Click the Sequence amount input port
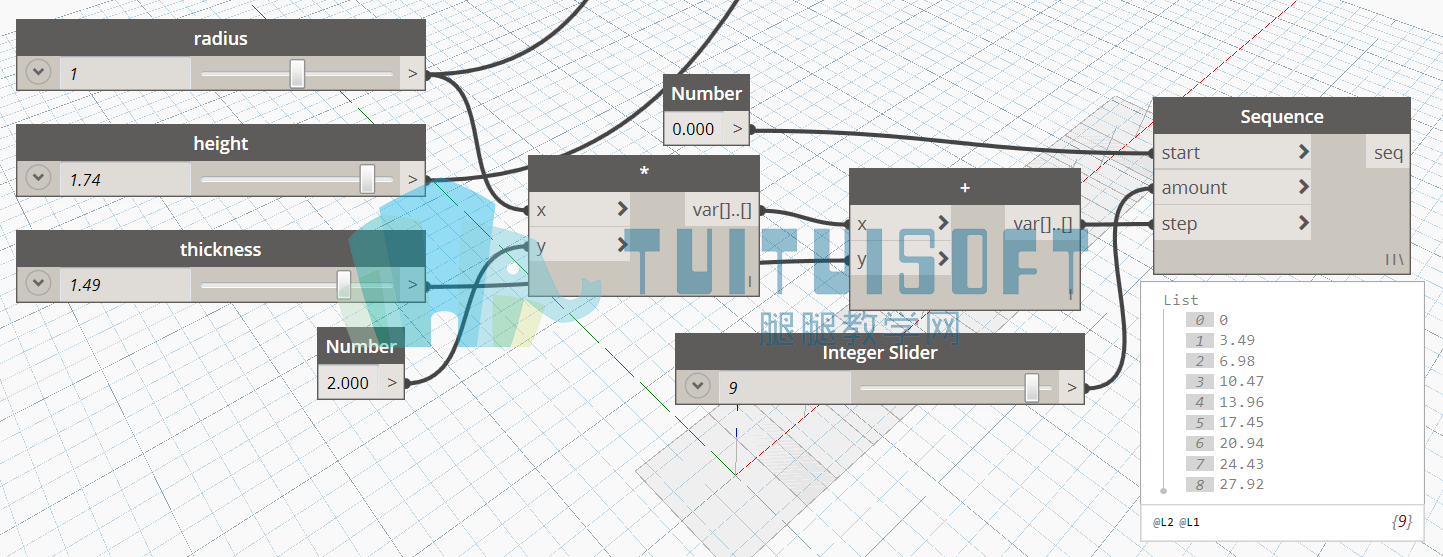The height and width of the screenshot is (557, 1443). click(x=1233, y=187)
